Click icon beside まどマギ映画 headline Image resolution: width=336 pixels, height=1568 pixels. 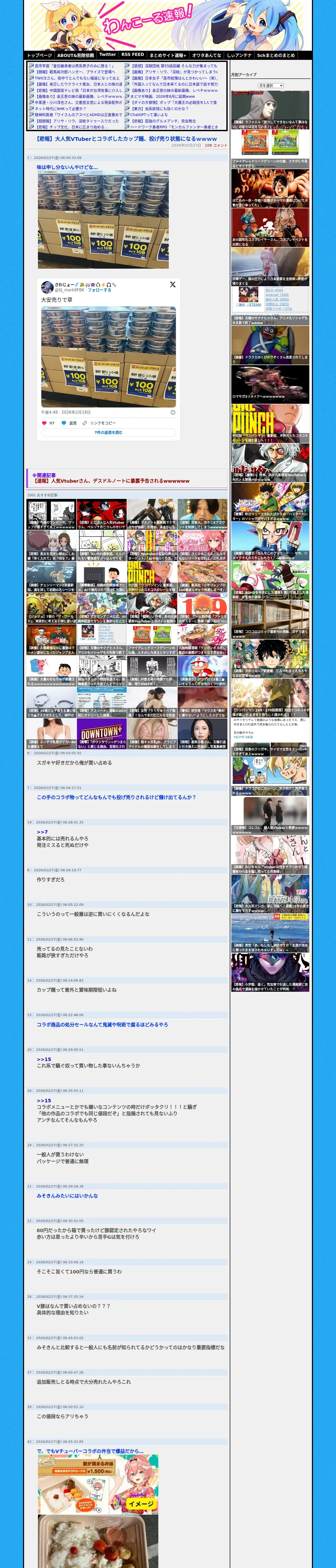(x=127, y=96)
